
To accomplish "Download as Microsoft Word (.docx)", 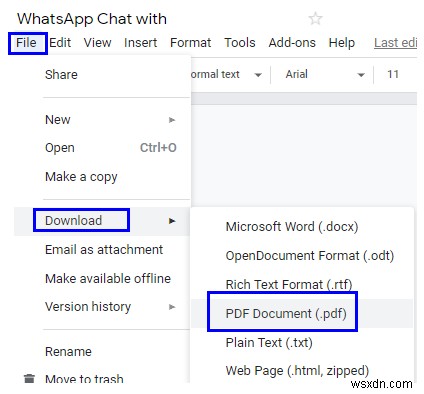I will [x=302, y=227].
